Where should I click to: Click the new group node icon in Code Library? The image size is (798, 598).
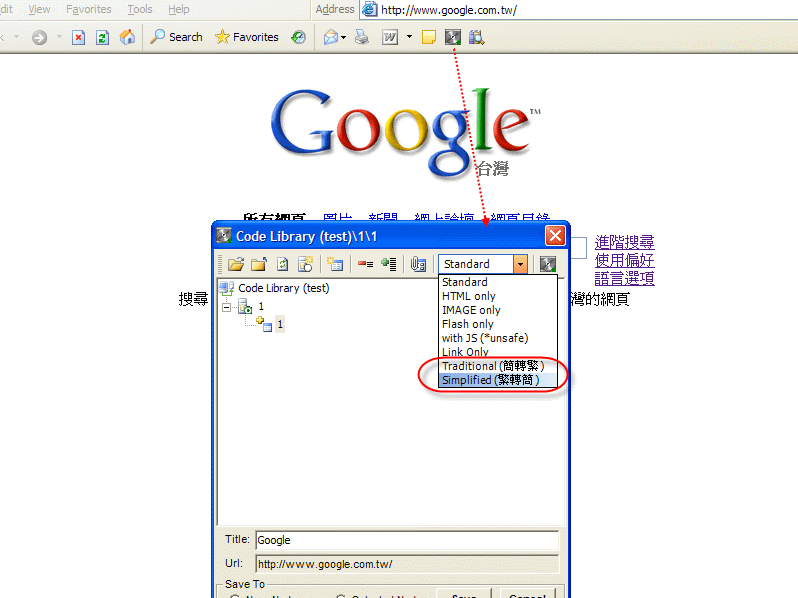tap(305, 264)
